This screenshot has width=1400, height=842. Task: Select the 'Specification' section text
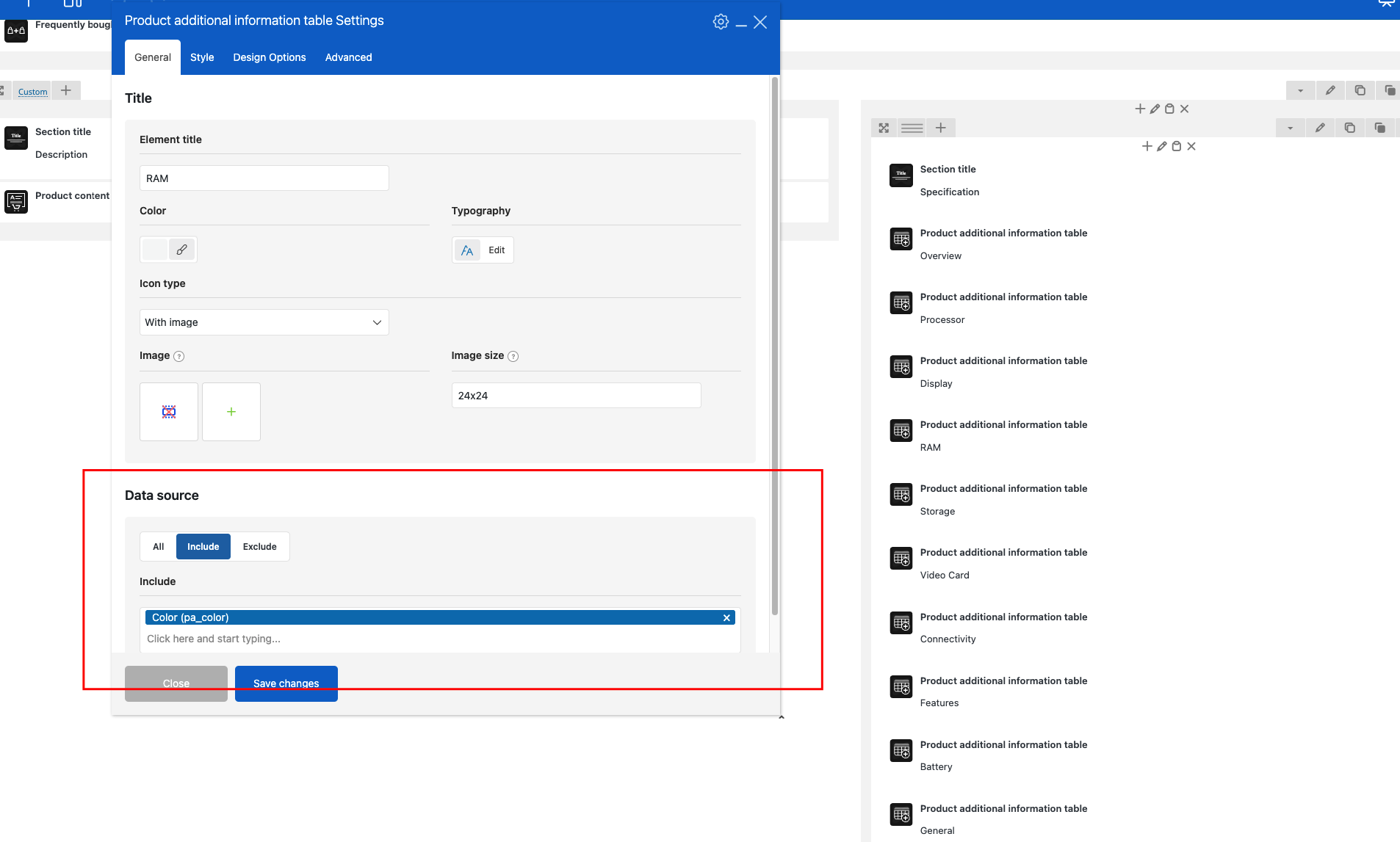tap(950, 192)
